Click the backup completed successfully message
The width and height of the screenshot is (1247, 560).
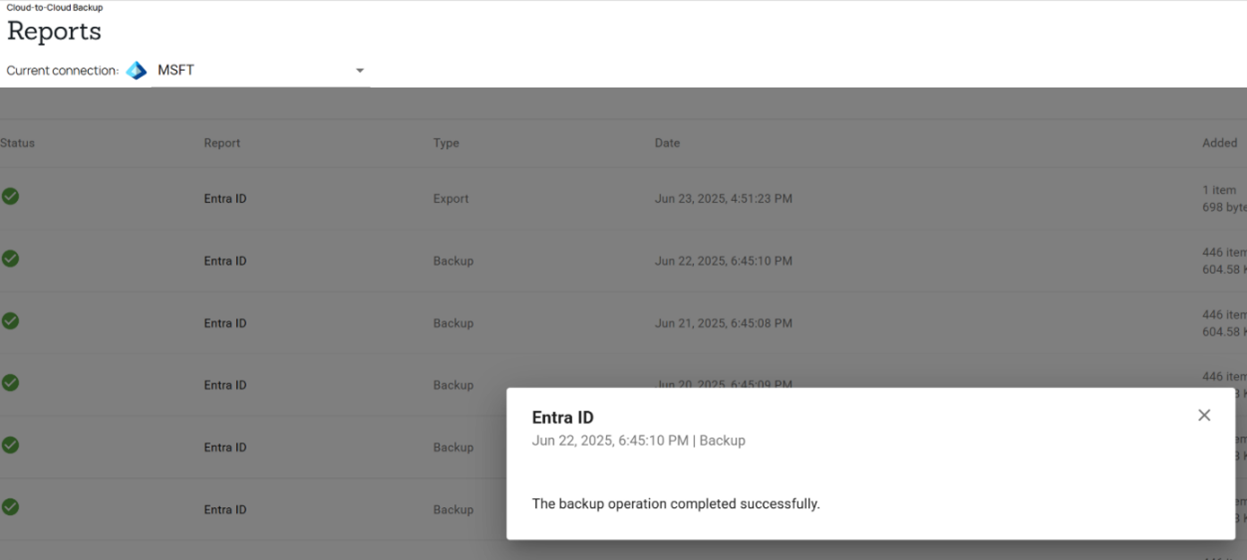[x=675, y=504]
